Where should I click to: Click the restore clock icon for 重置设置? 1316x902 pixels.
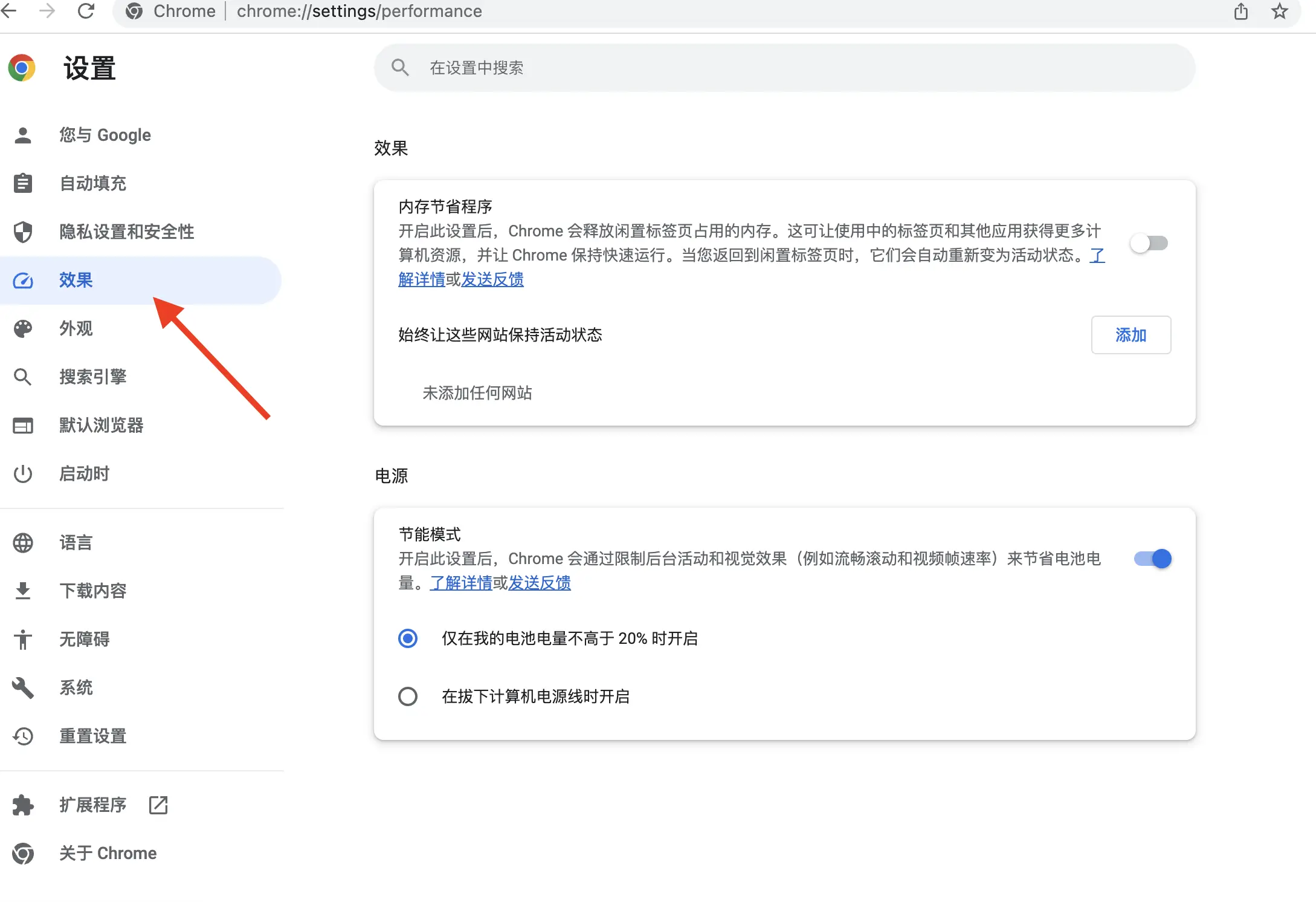click(23, 736)
